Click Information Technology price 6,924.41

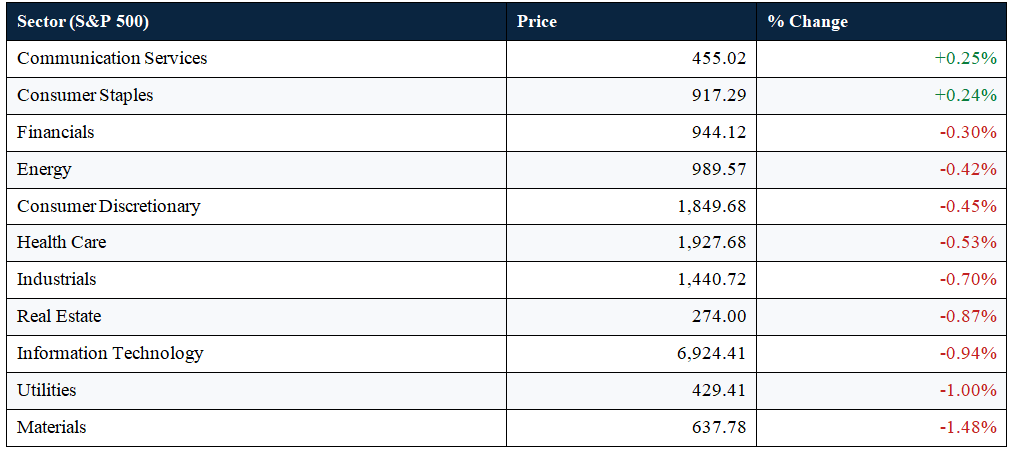(x=709, y=354)
